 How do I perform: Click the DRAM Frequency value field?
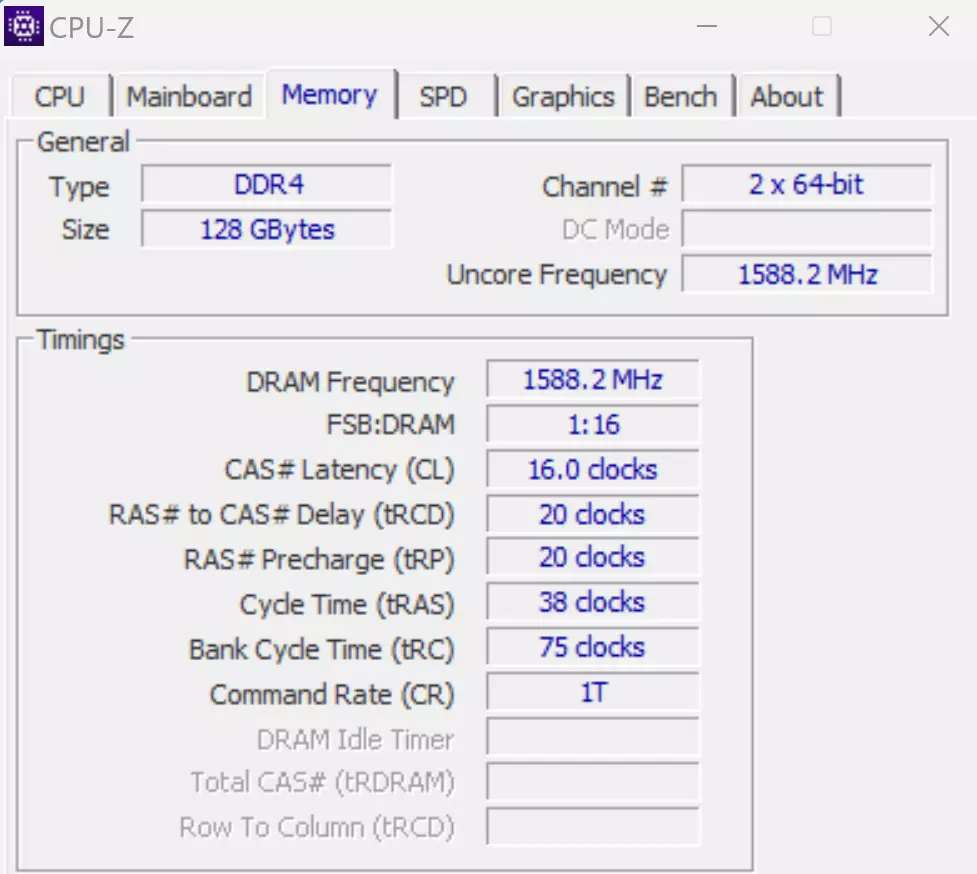click(x=593, y=379)
